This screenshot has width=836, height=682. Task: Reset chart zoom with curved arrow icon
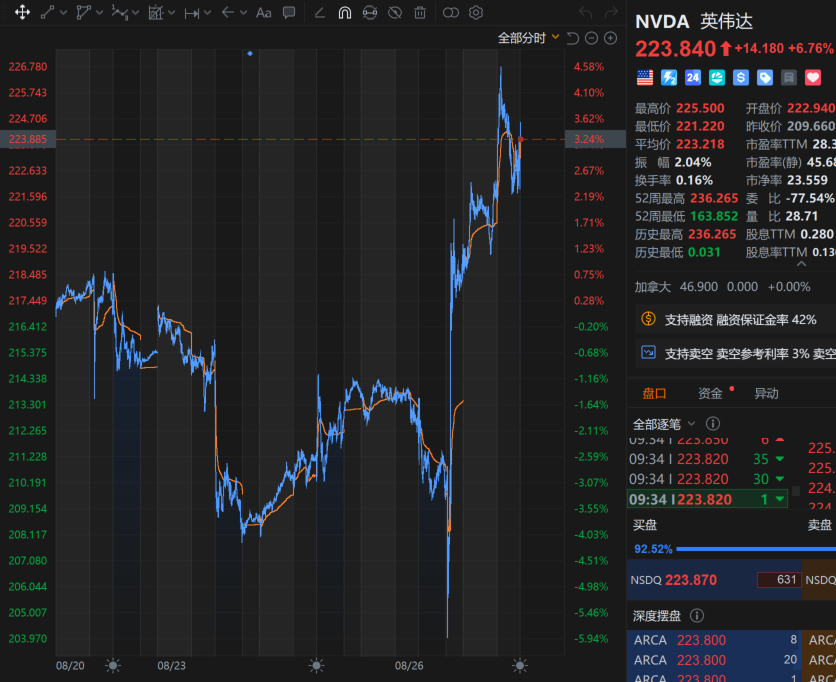[573, 38]
